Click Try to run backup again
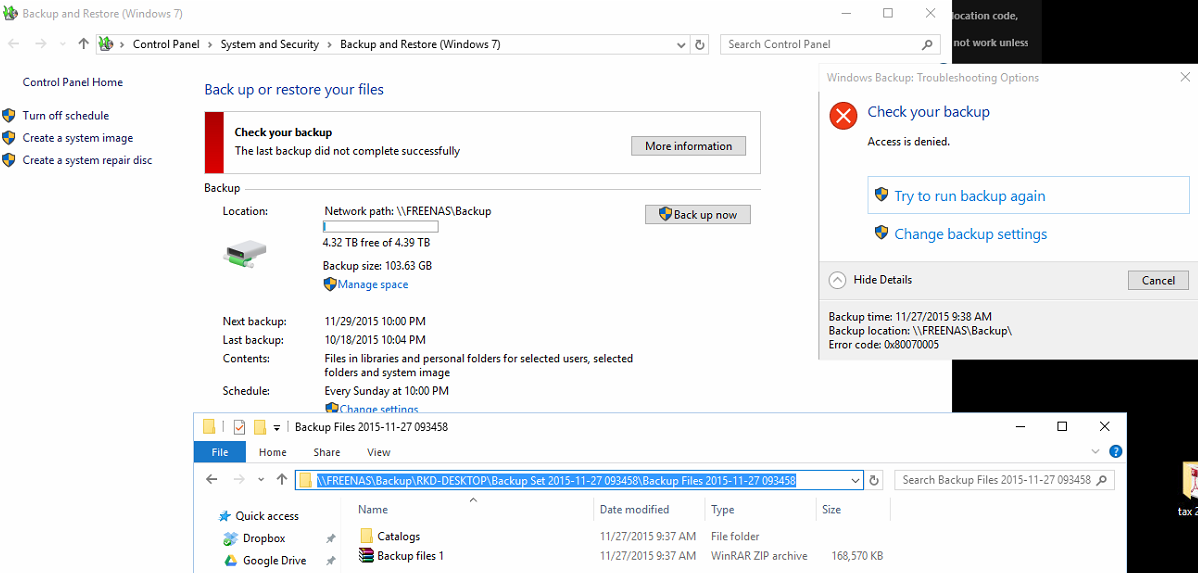The width and height of the screenshot is (1198, 573). [1028, 196]
